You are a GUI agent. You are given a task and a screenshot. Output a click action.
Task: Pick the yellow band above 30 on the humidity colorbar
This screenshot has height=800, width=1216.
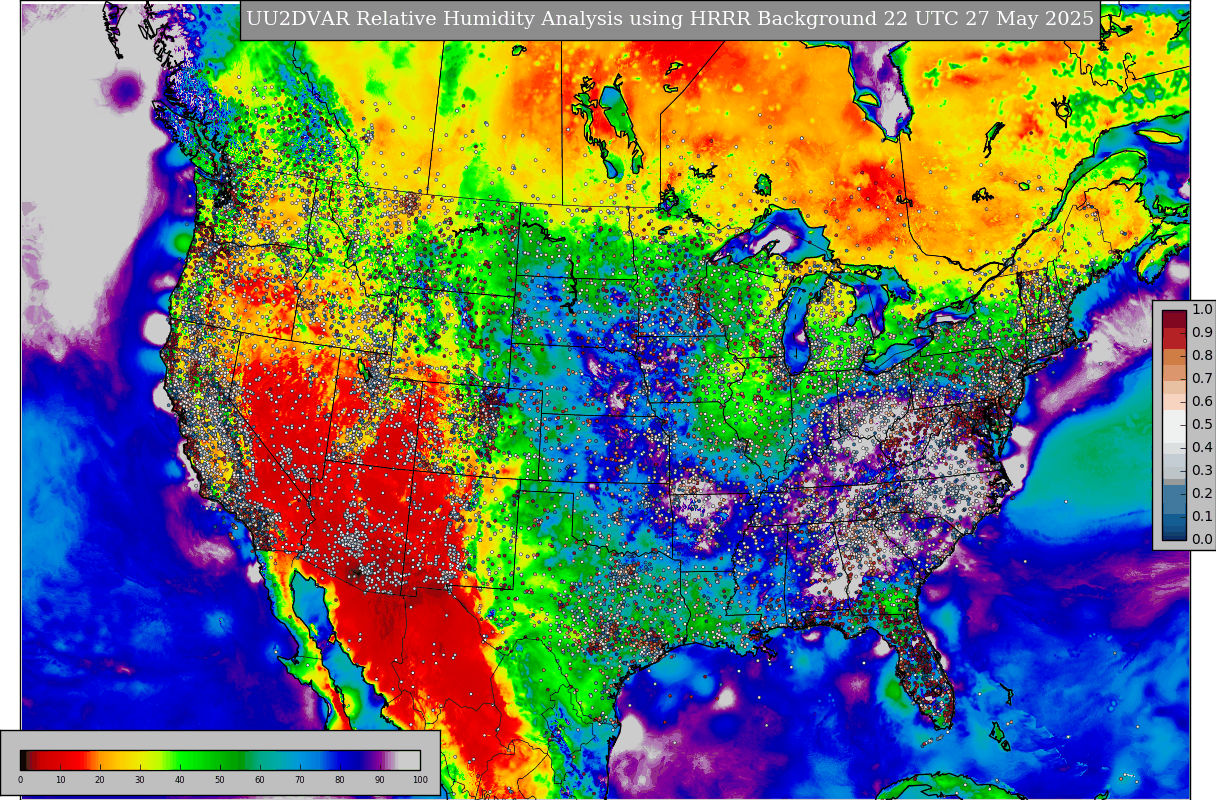(x=140, y=760)
